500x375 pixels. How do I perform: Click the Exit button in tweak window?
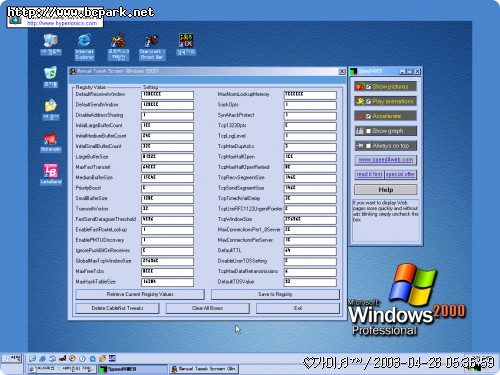[x=298, y=308]
